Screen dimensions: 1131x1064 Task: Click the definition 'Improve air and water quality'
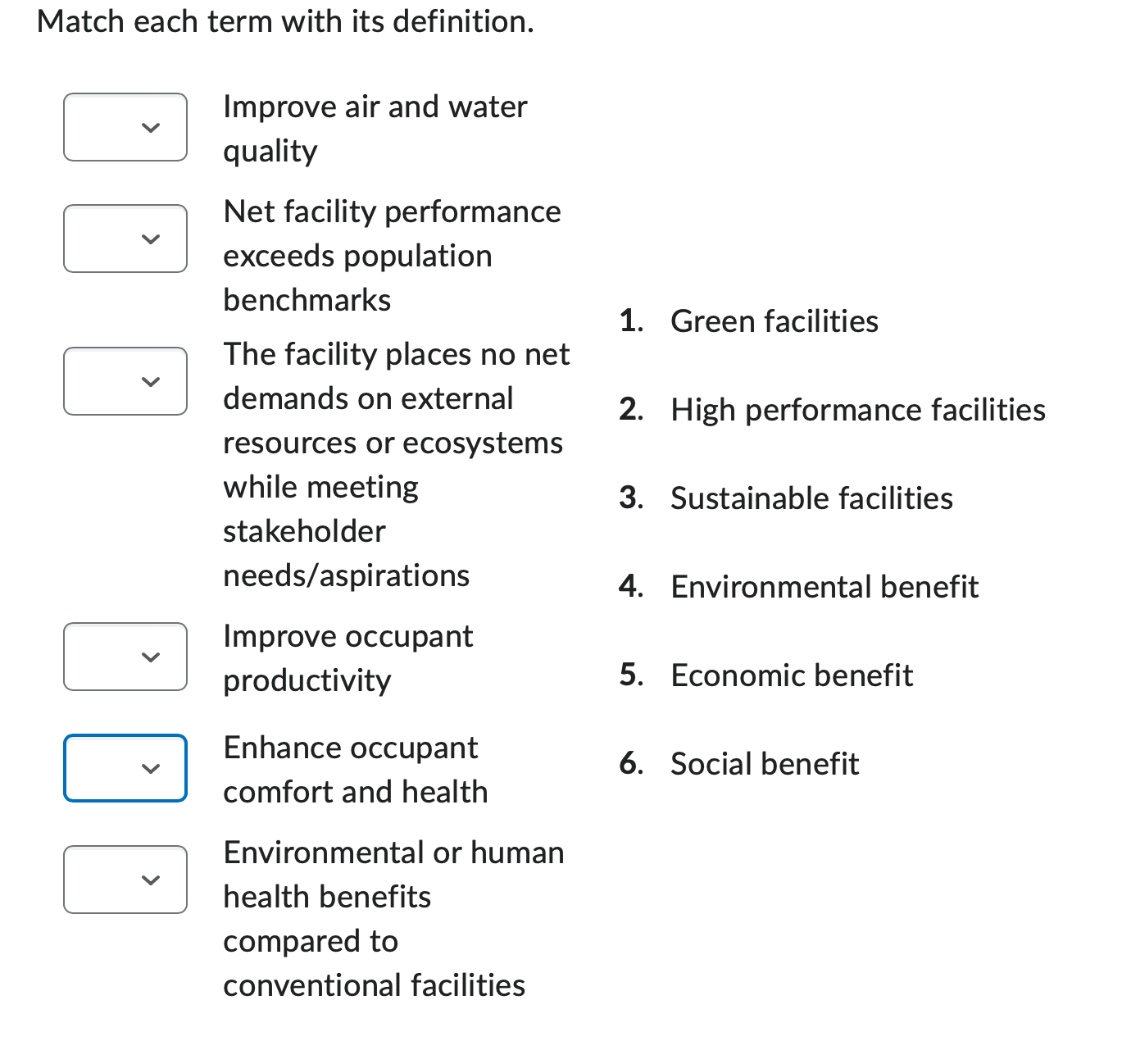coord(375,128)
